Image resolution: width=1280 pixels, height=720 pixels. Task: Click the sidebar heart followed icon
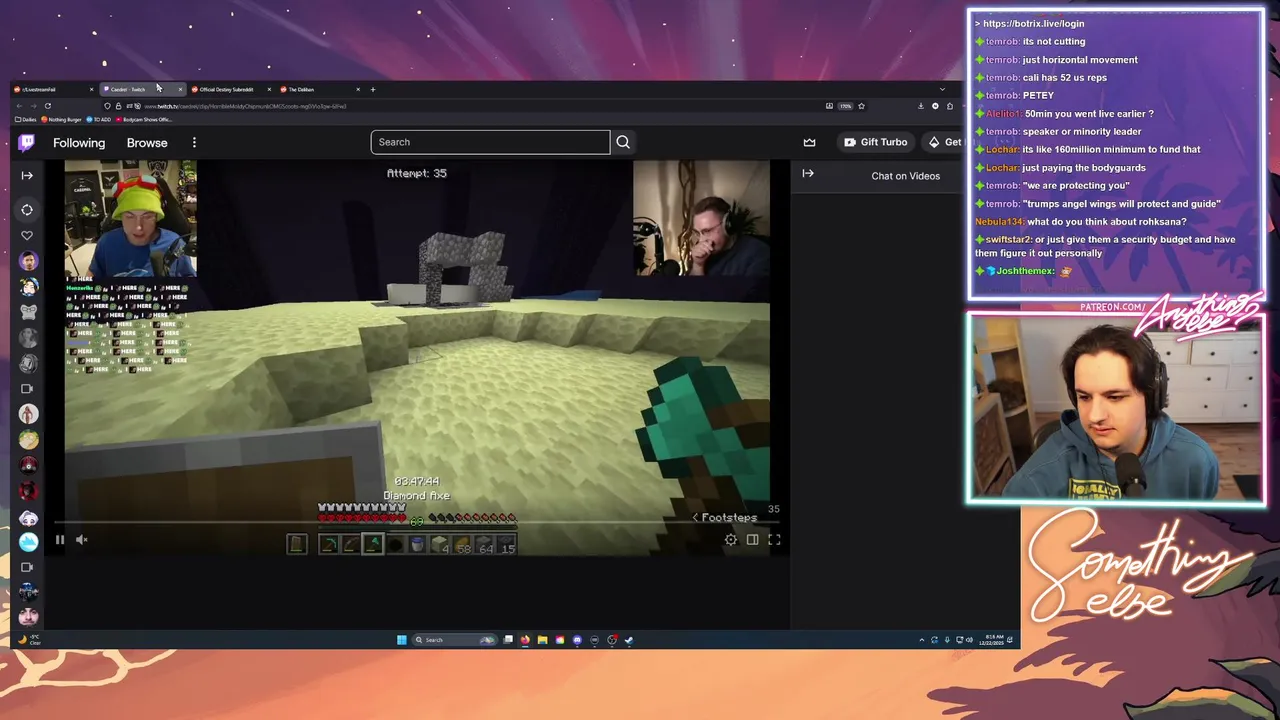pos(27,236)
